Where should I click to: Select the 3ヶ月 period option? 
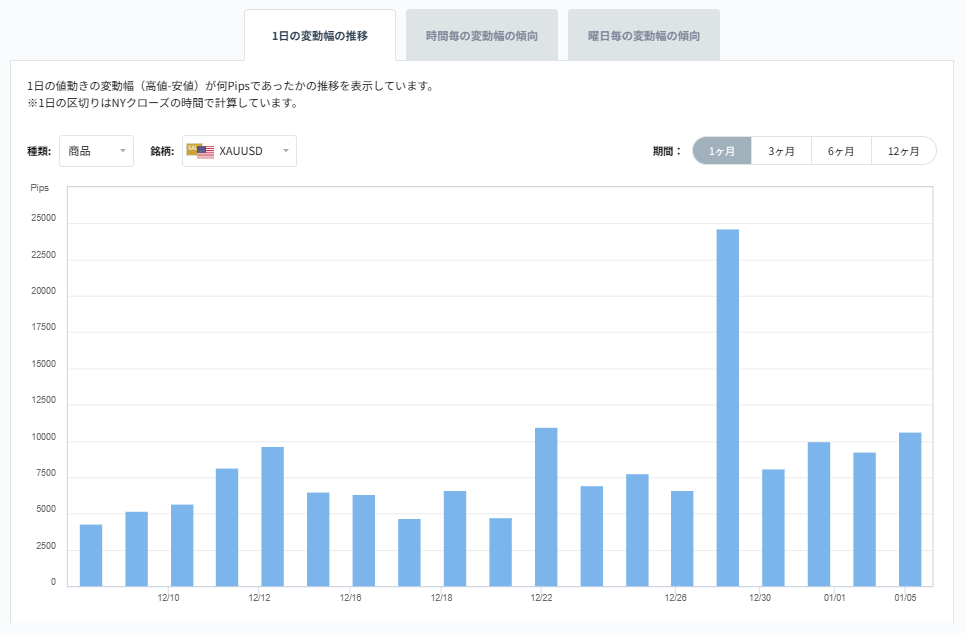[781, 150]
